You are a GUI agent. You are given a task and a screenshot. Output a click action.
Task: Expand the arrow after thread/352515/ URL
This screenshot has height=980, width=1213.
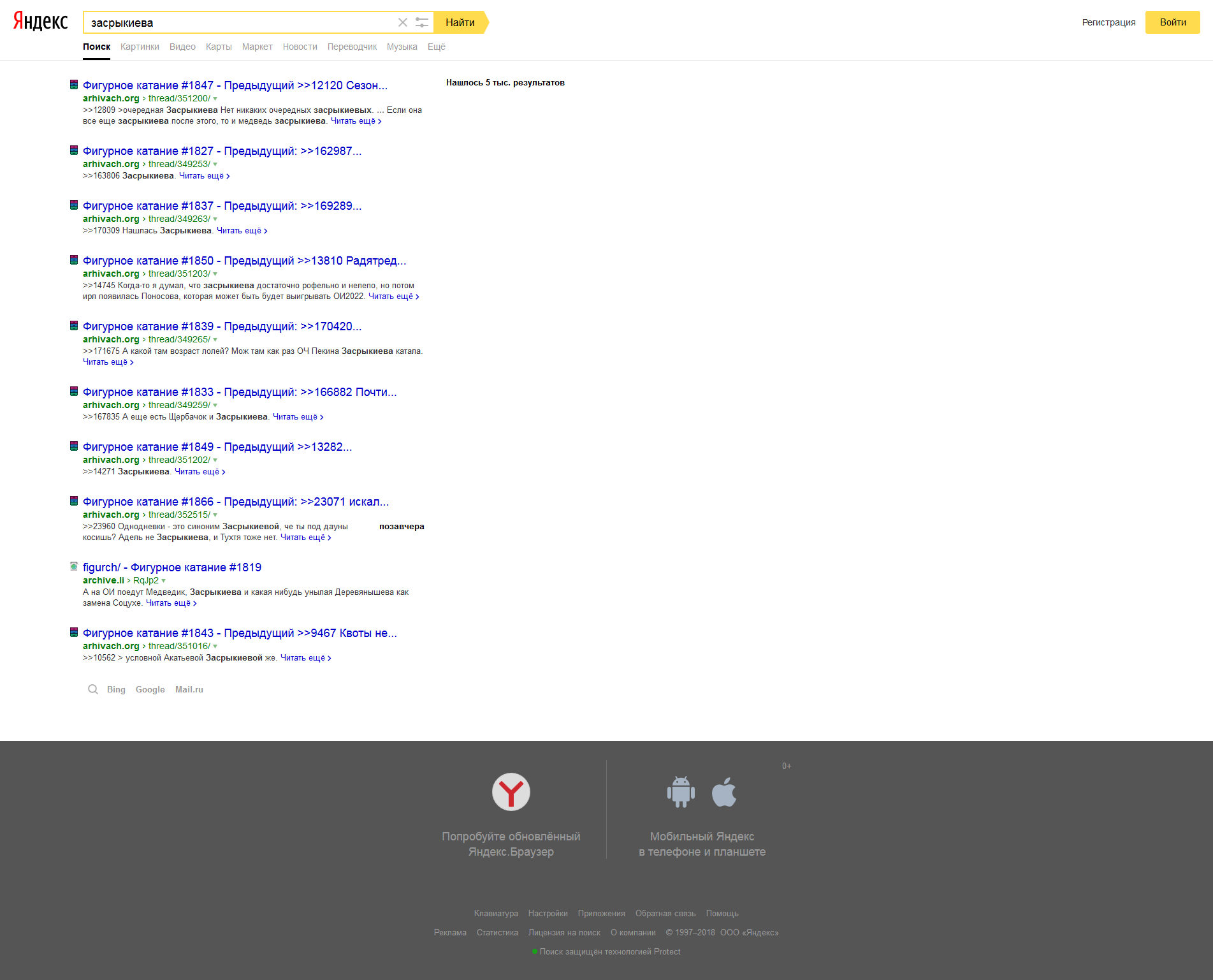tap(215, 515)
